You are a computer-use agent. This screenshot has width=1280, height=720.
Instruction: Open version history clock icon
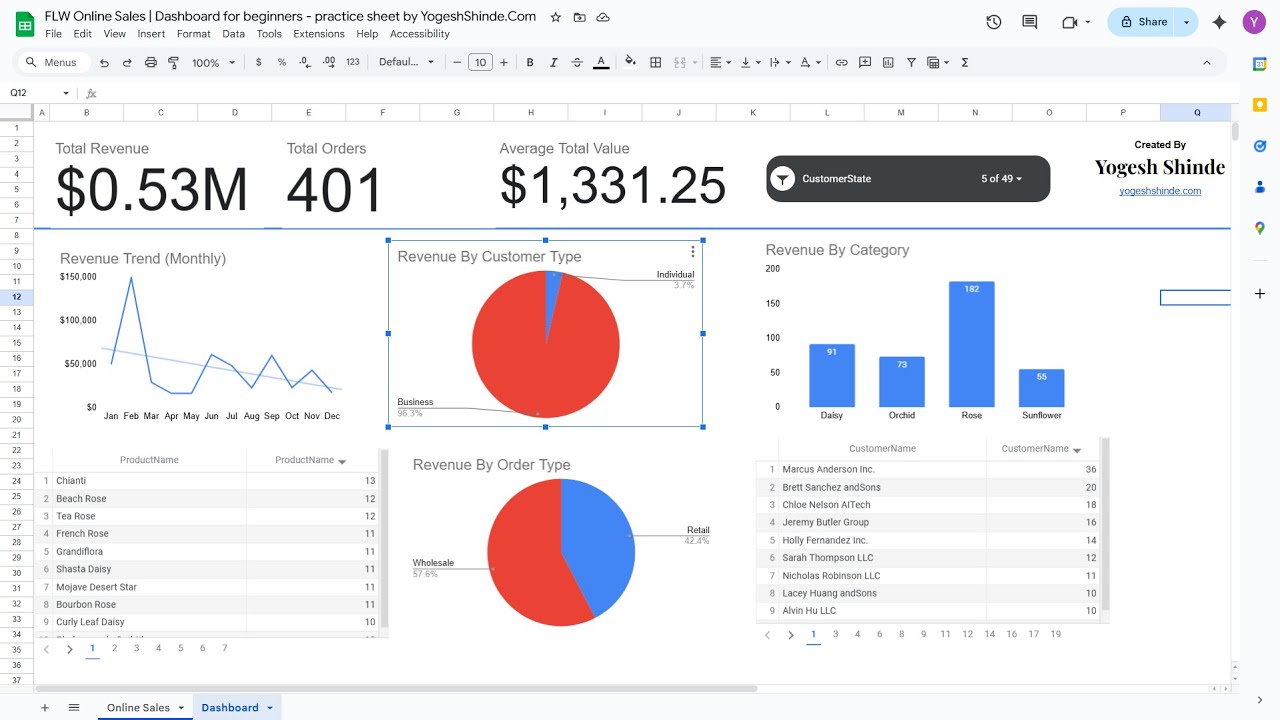click(993, 22)
